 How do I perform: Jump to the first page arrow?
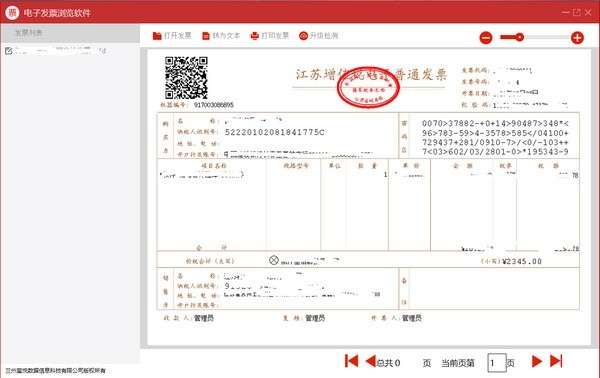point(351,361)
